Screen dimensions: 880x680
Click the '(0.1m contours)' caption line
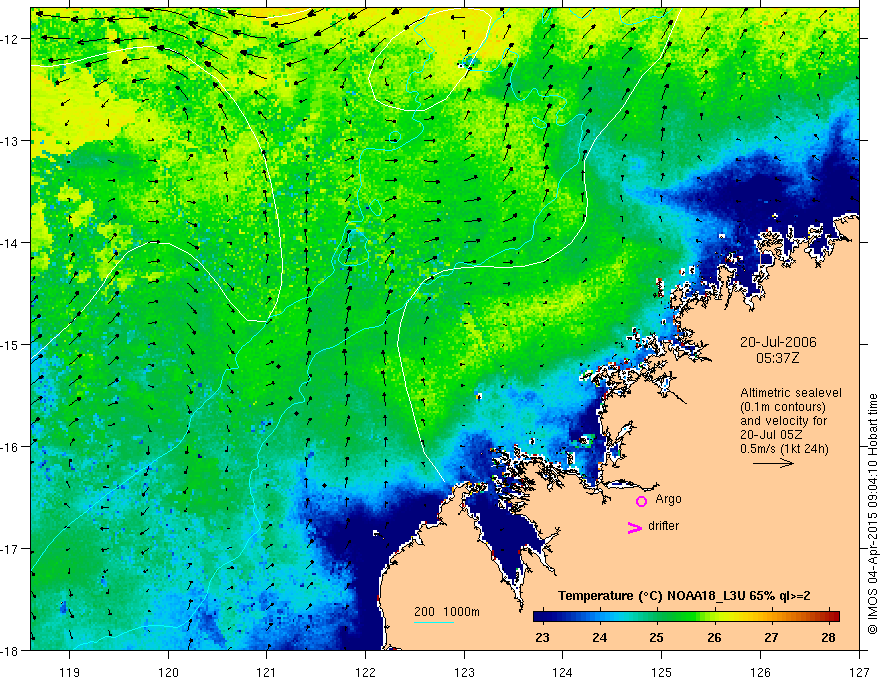[x=783, y=407]
